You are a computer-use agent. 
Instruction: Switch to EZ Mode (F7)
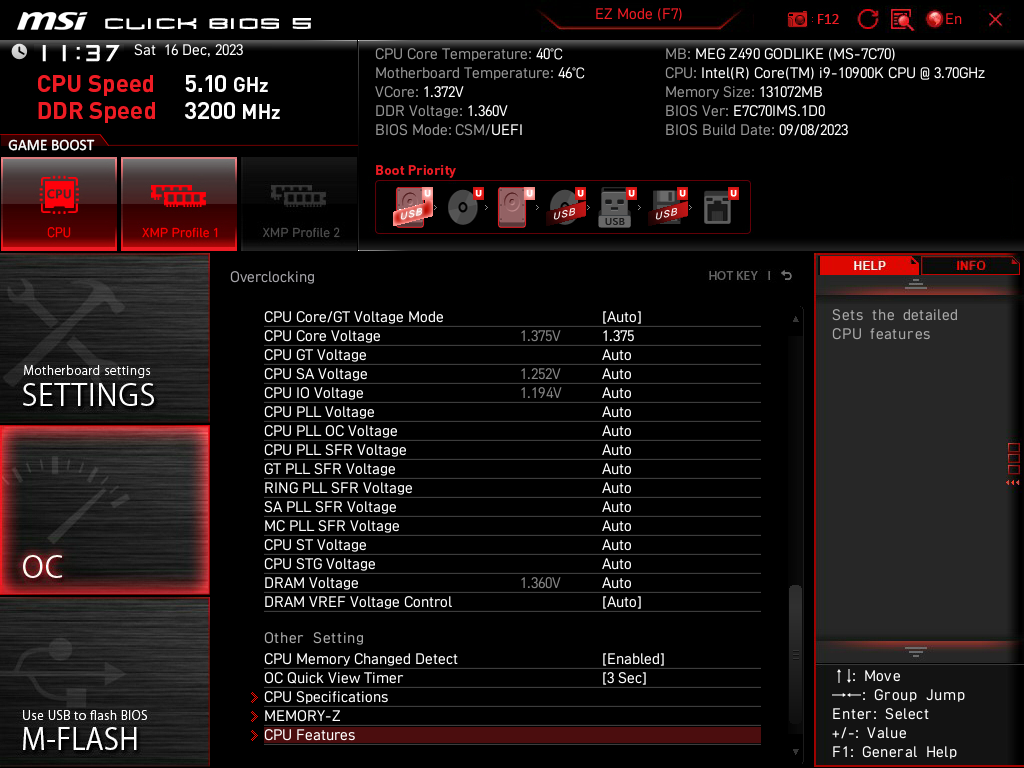[638, 14]
